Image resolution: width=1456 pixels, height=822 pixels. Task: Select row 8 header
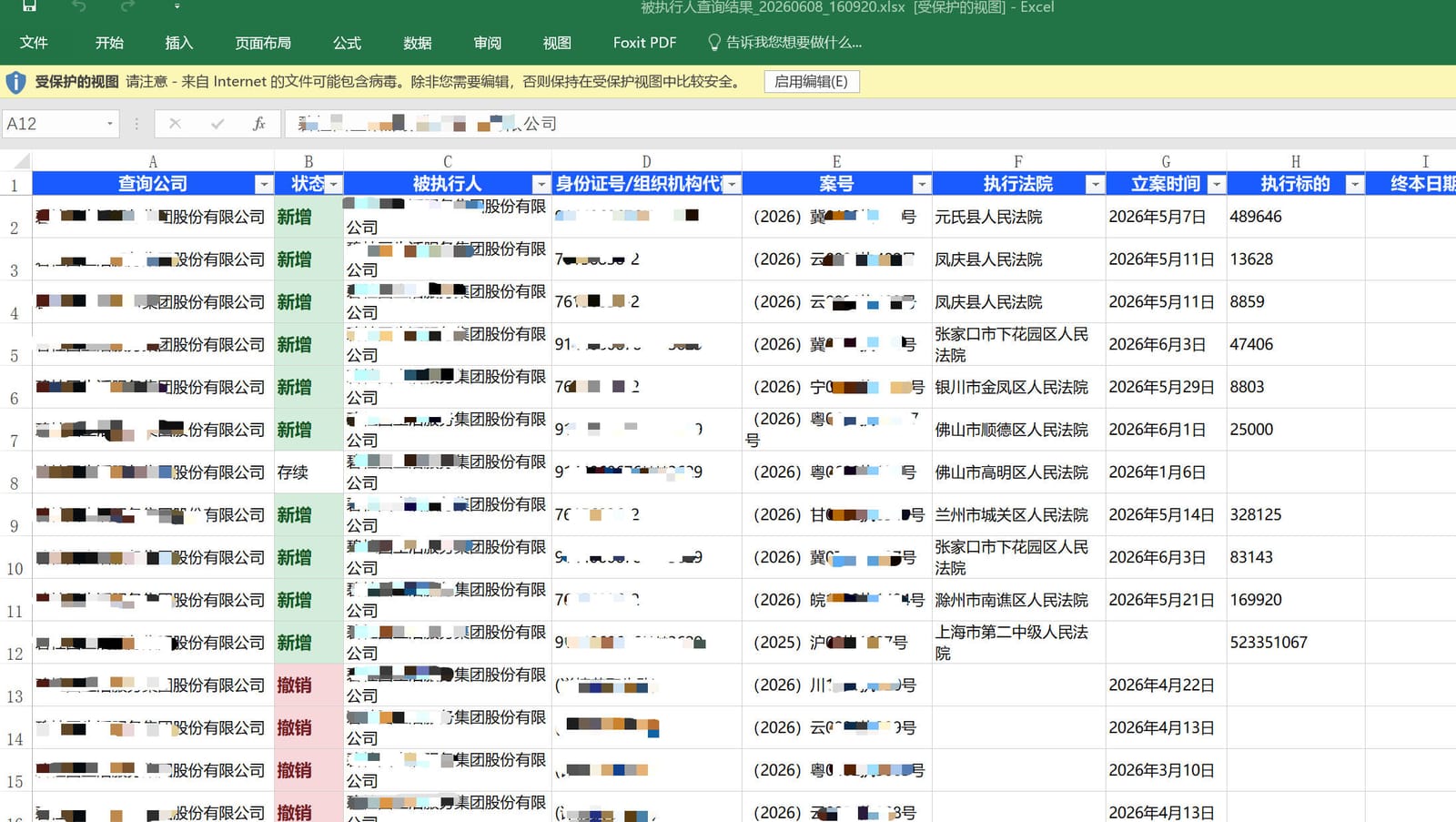15,472
